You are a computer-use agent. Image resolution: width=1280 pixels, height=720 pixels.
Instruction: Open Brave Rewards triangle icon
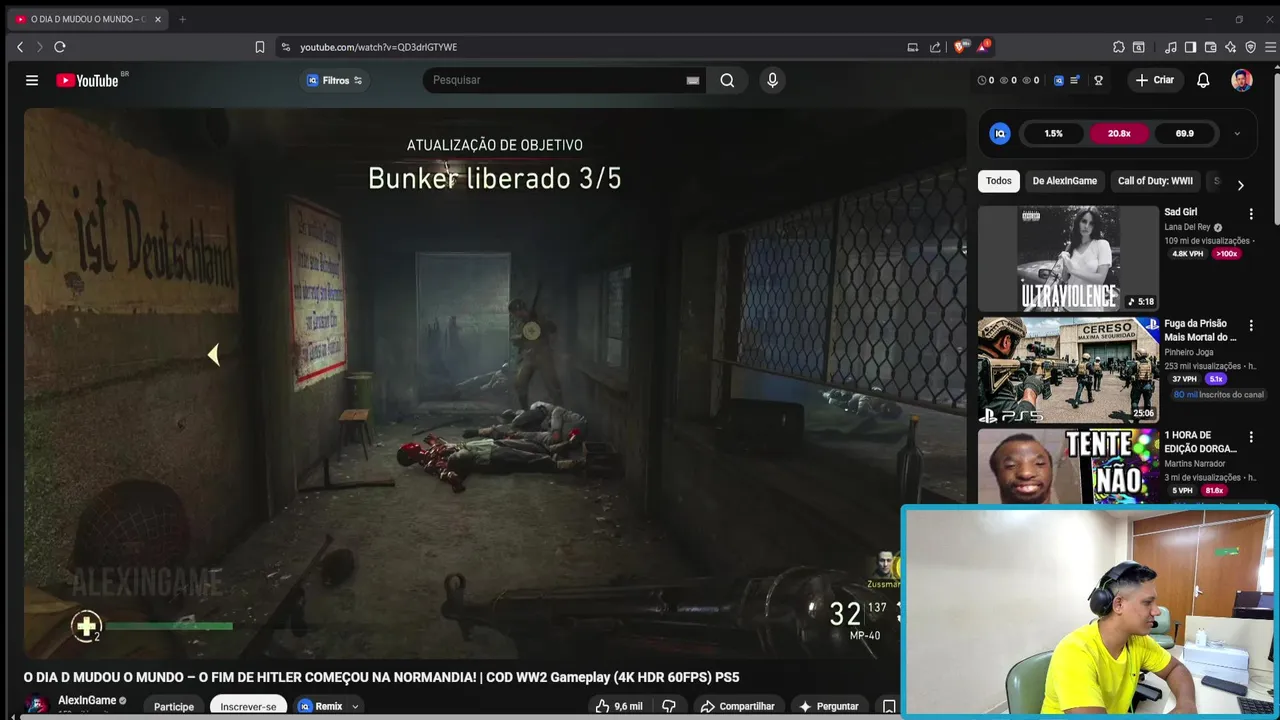[984, 47]
